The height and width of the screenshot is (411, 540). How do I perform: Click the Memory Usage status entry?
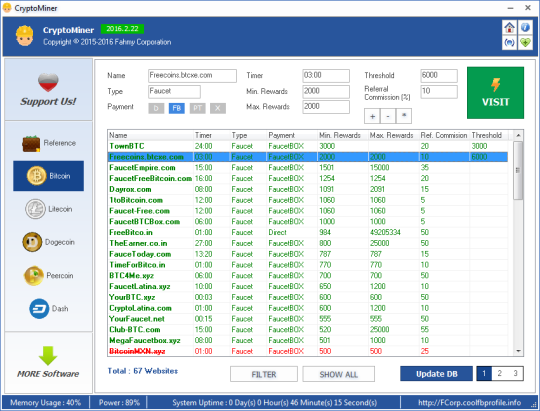pos(45,402)
